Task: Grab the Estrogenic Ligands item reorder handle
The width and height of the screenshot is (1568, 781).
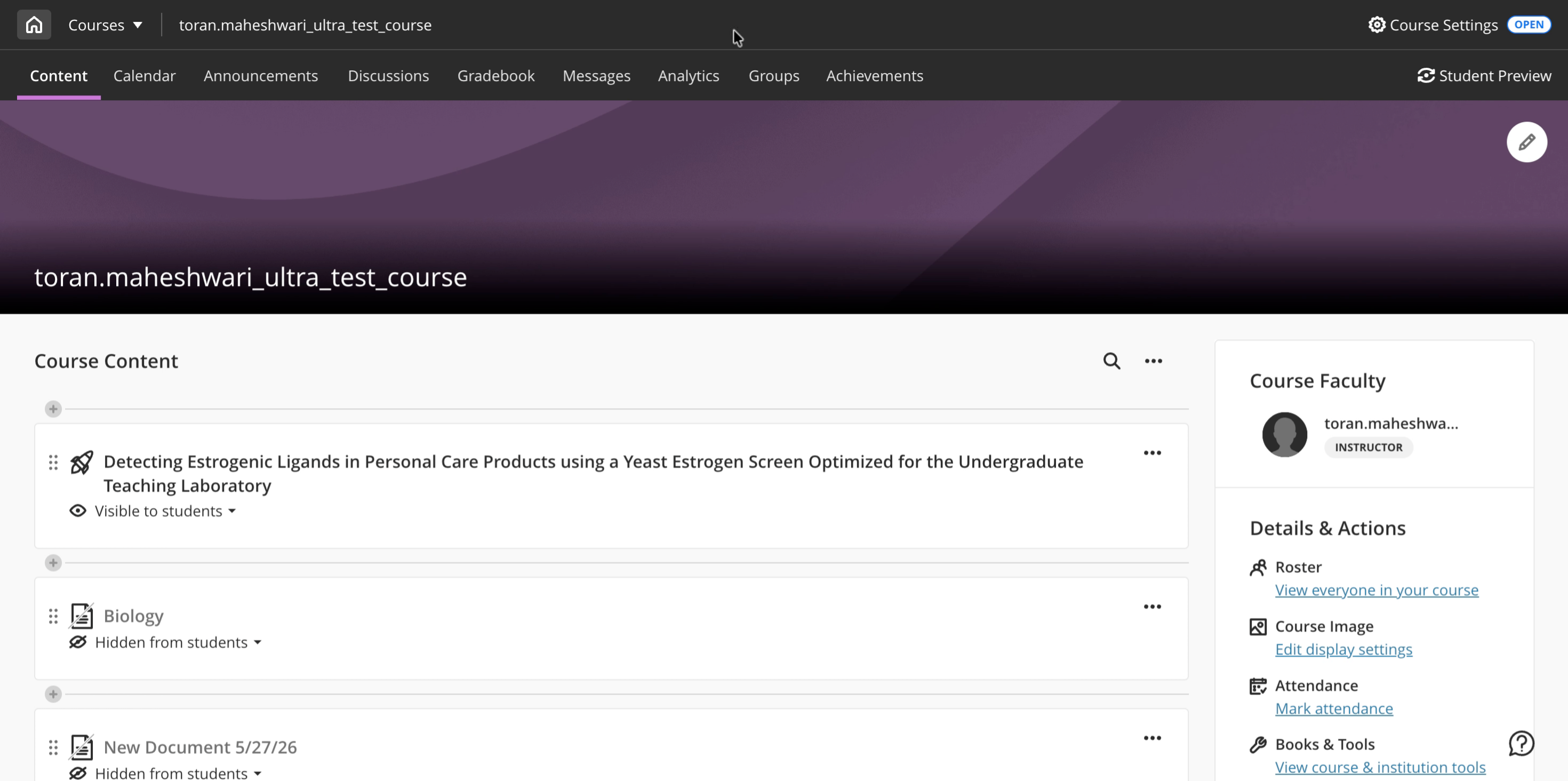Action: tap(53, 463)
